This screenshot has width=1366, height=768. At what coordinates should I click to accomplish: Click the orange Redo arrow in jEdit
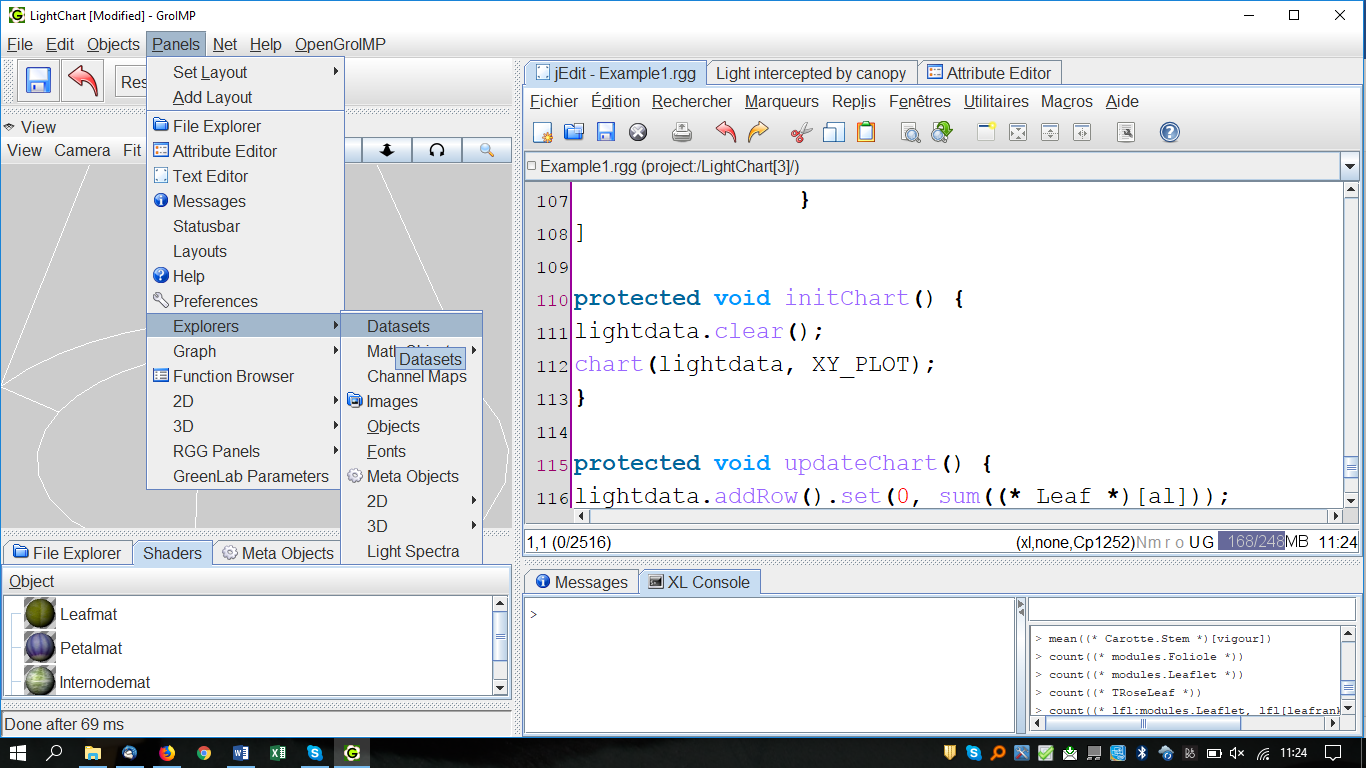pyautogui.click(x=758, y=132)
